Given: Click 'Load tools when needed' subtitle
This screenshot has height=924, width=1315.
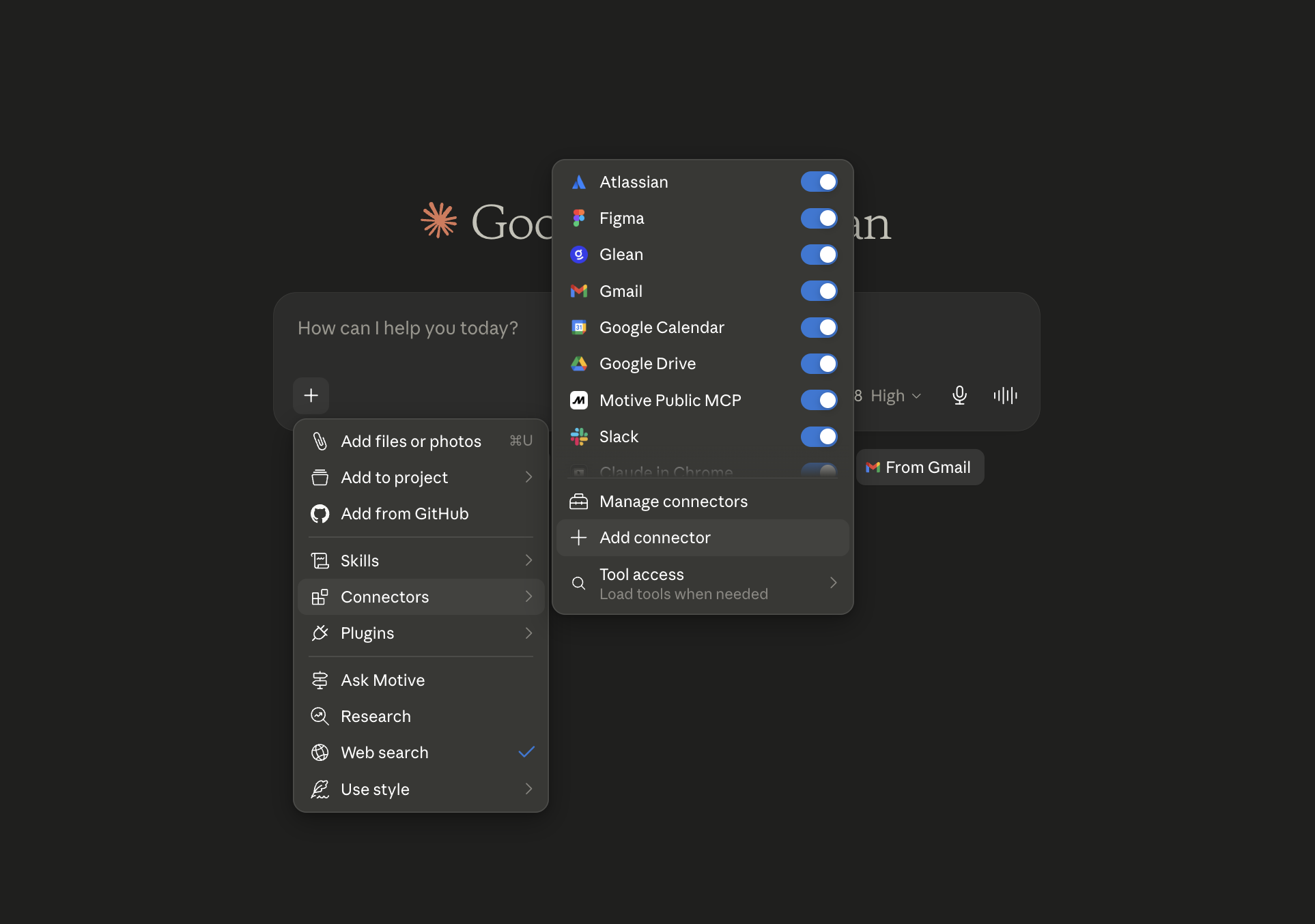Looking at the screenshot, I should click(683, 594).
